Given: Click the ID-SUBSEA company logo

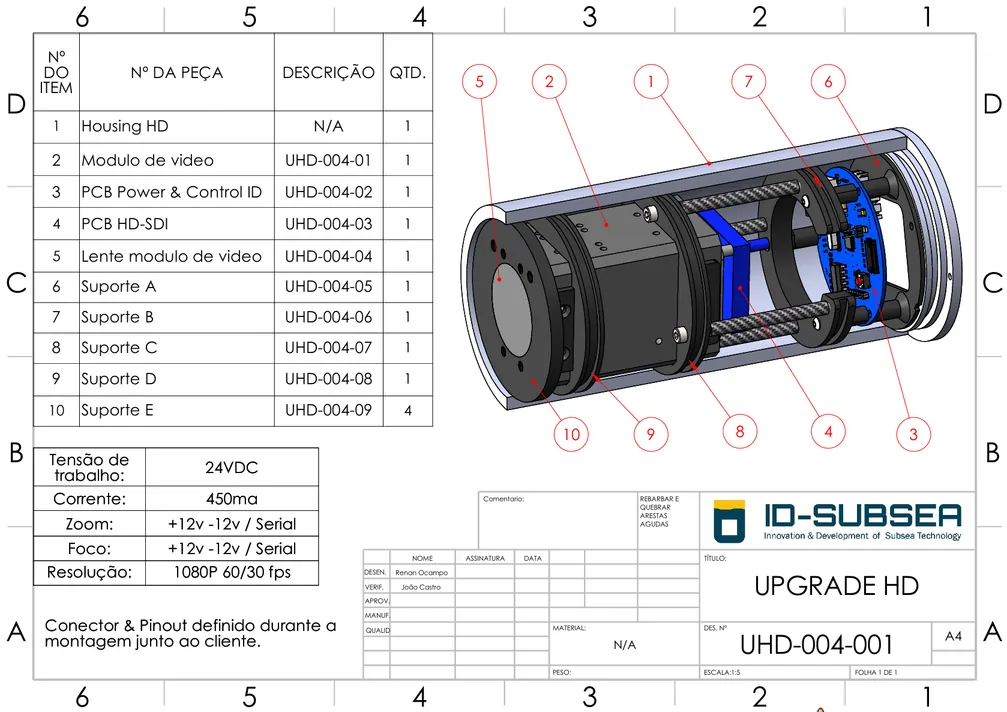Looking at the screenshot, I should click(837, 521).
